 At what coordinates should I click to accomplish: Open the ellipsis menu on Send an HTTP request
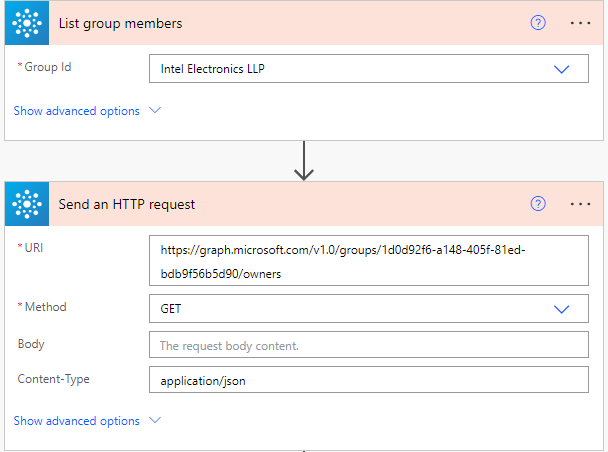point(580,204)
